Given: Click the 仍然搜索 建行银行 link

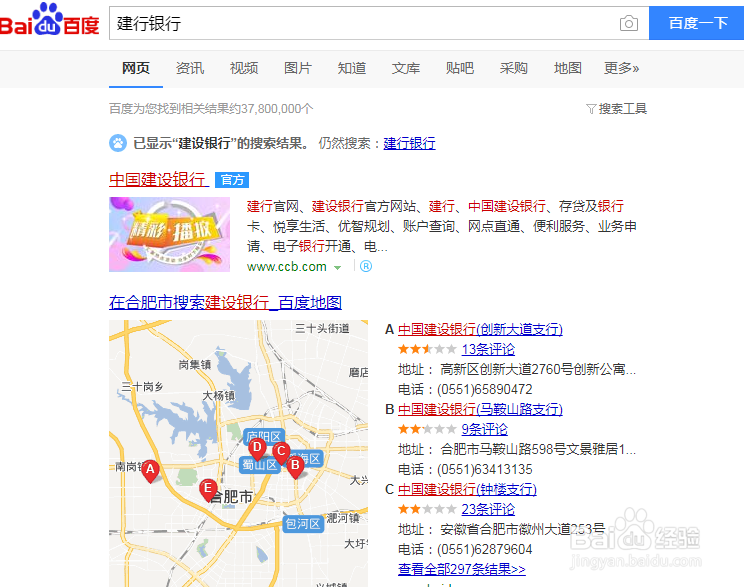Looking at the screenshot, I should [x=409, y=143].
